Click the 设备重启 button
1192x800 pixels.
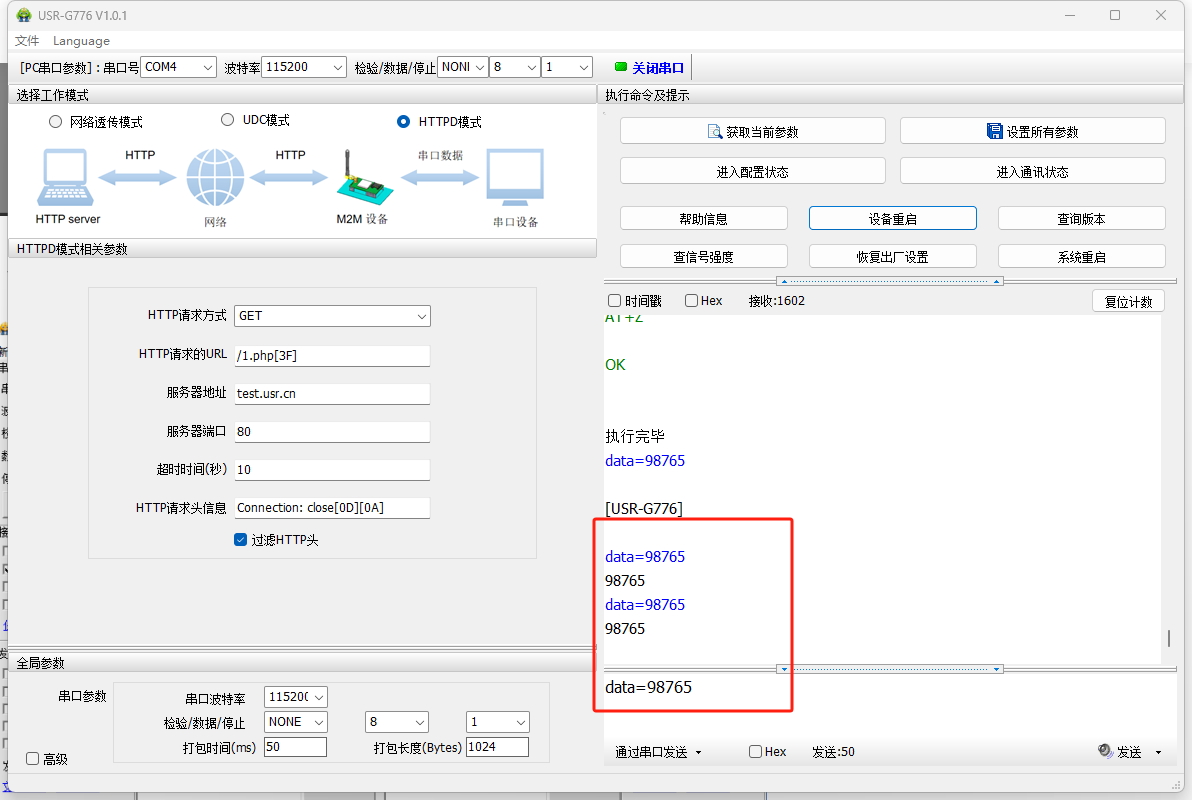click(x=892, y=219)
